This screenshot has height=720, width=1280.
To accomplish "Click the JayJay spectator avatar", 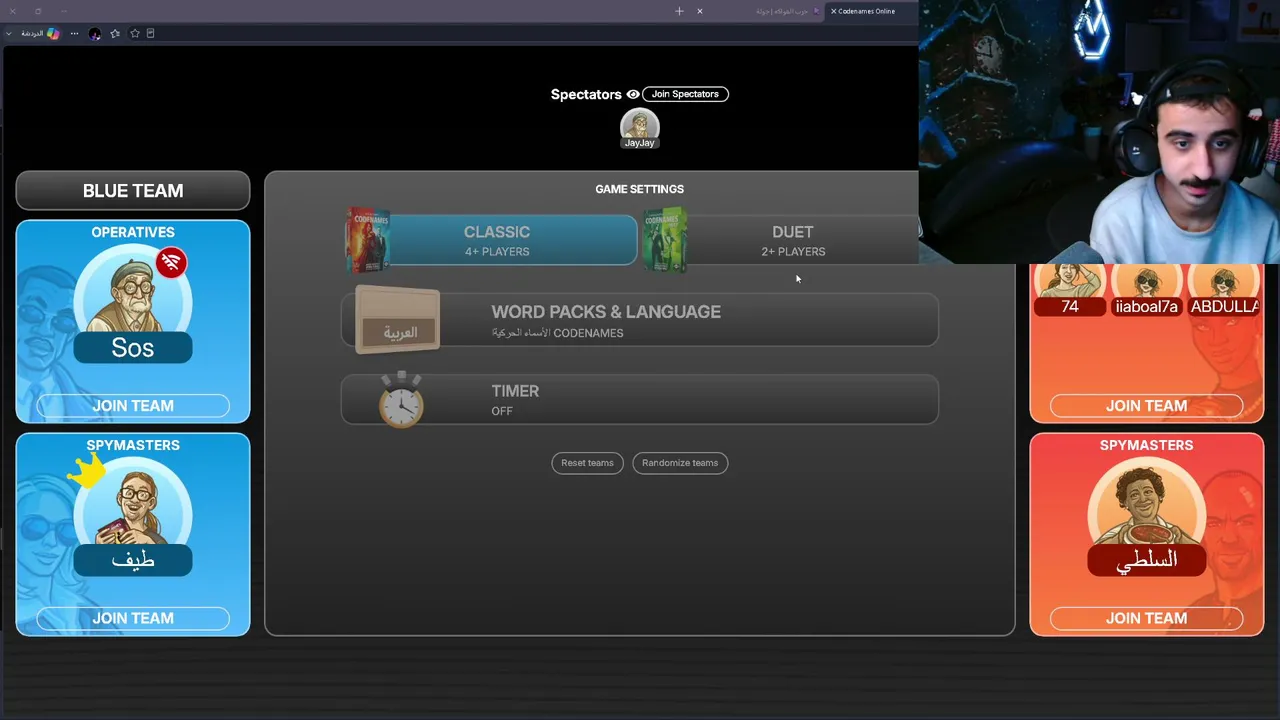I will pyautogui.click(x=639, y=125).
